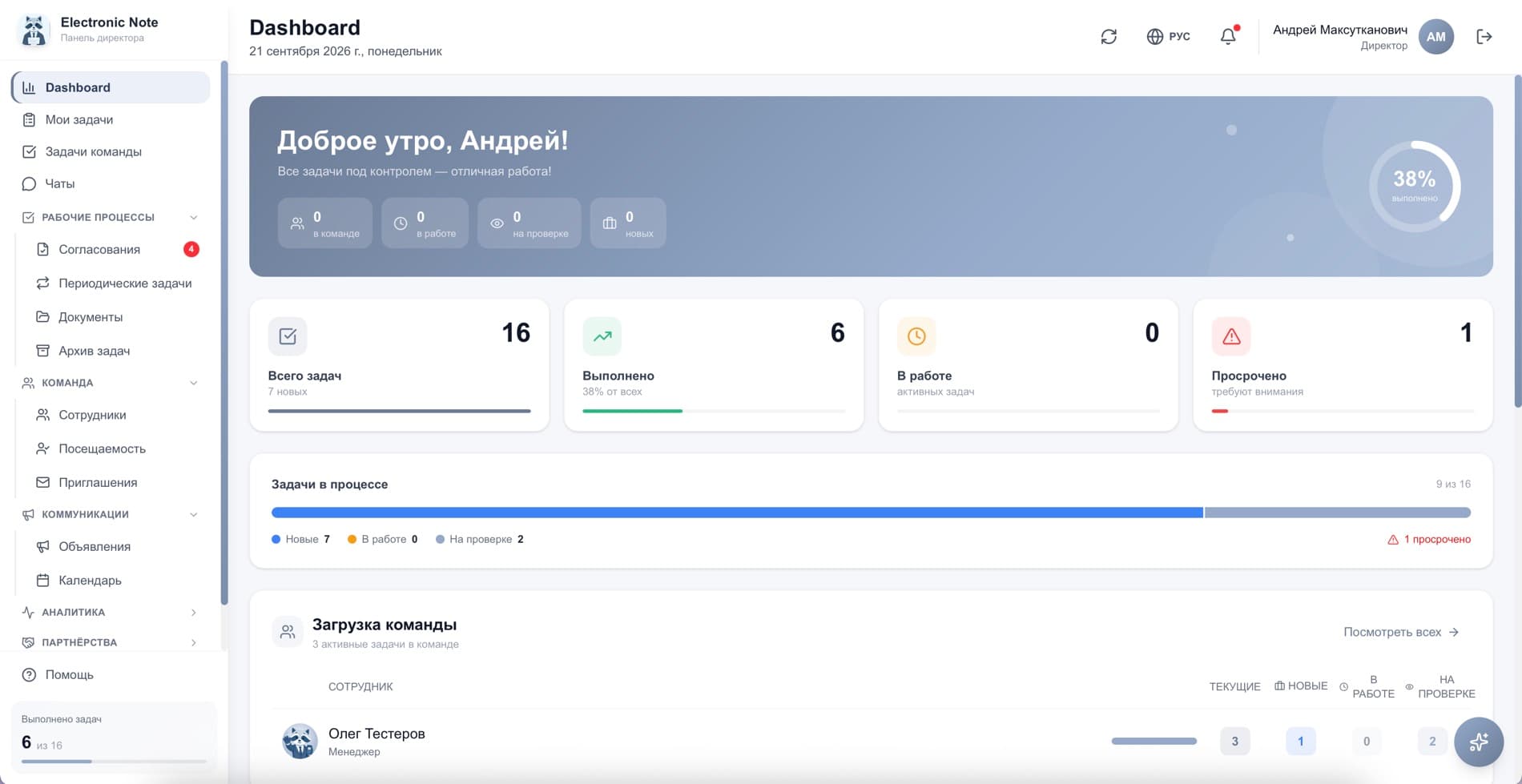The image size is (1522, 784).
Task: Select the Dashboard menu item
Action: (111, 87)
